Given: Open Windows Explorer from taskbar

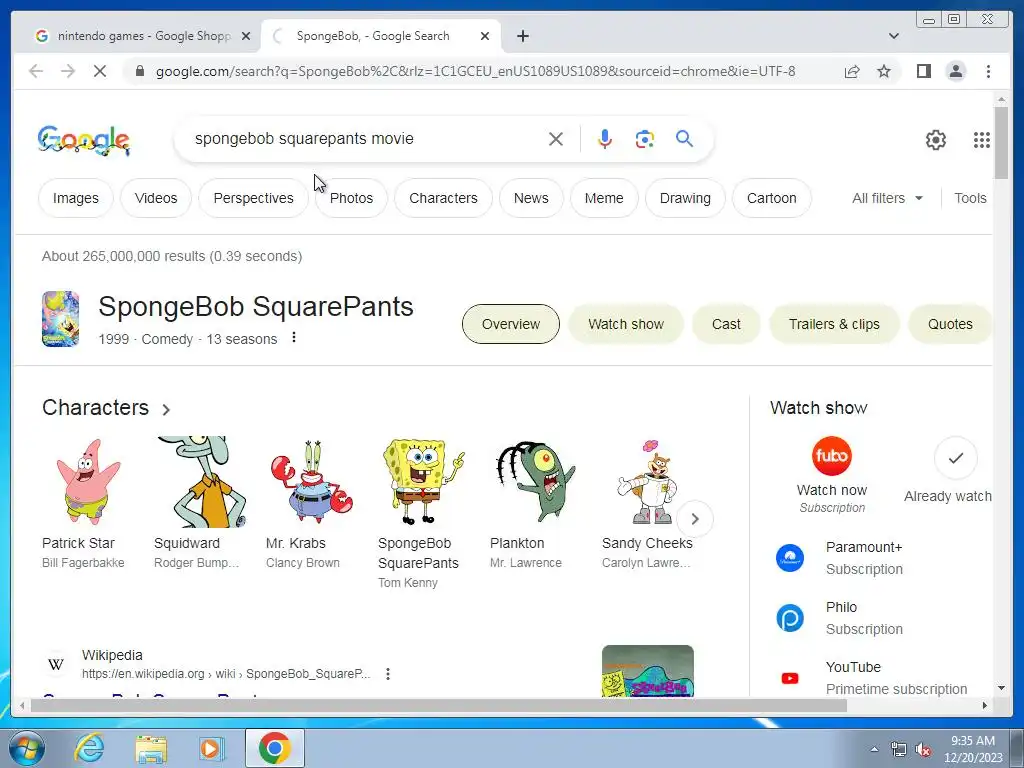Looking at the screenshot, I should 151,748.
